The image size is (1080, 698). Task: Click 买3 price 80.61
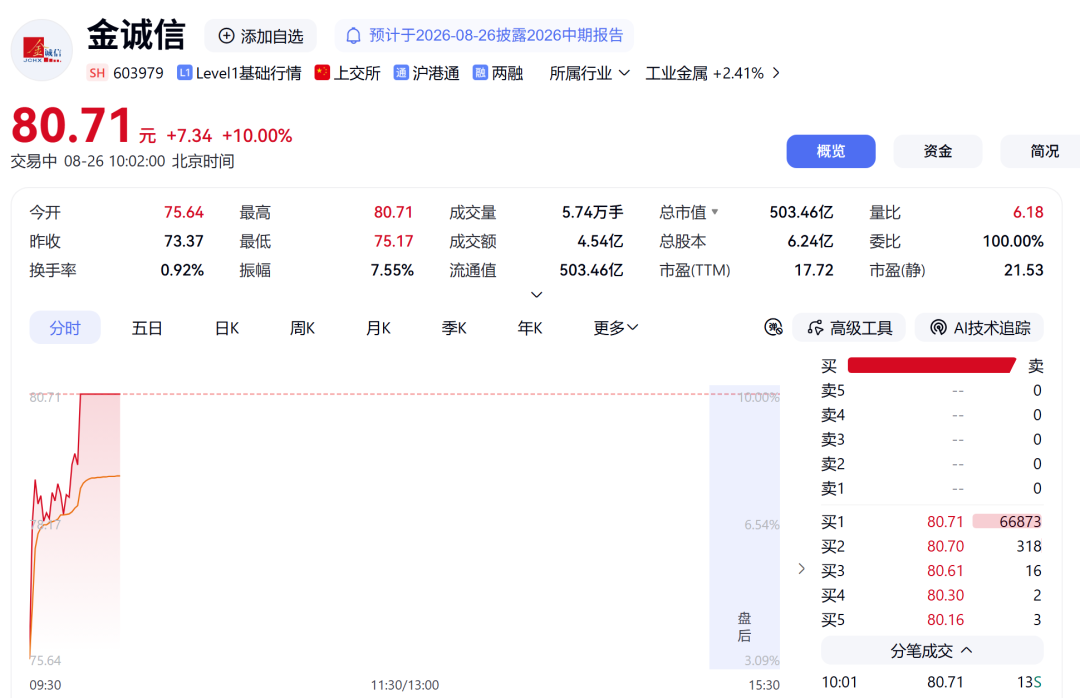[945, 571]
